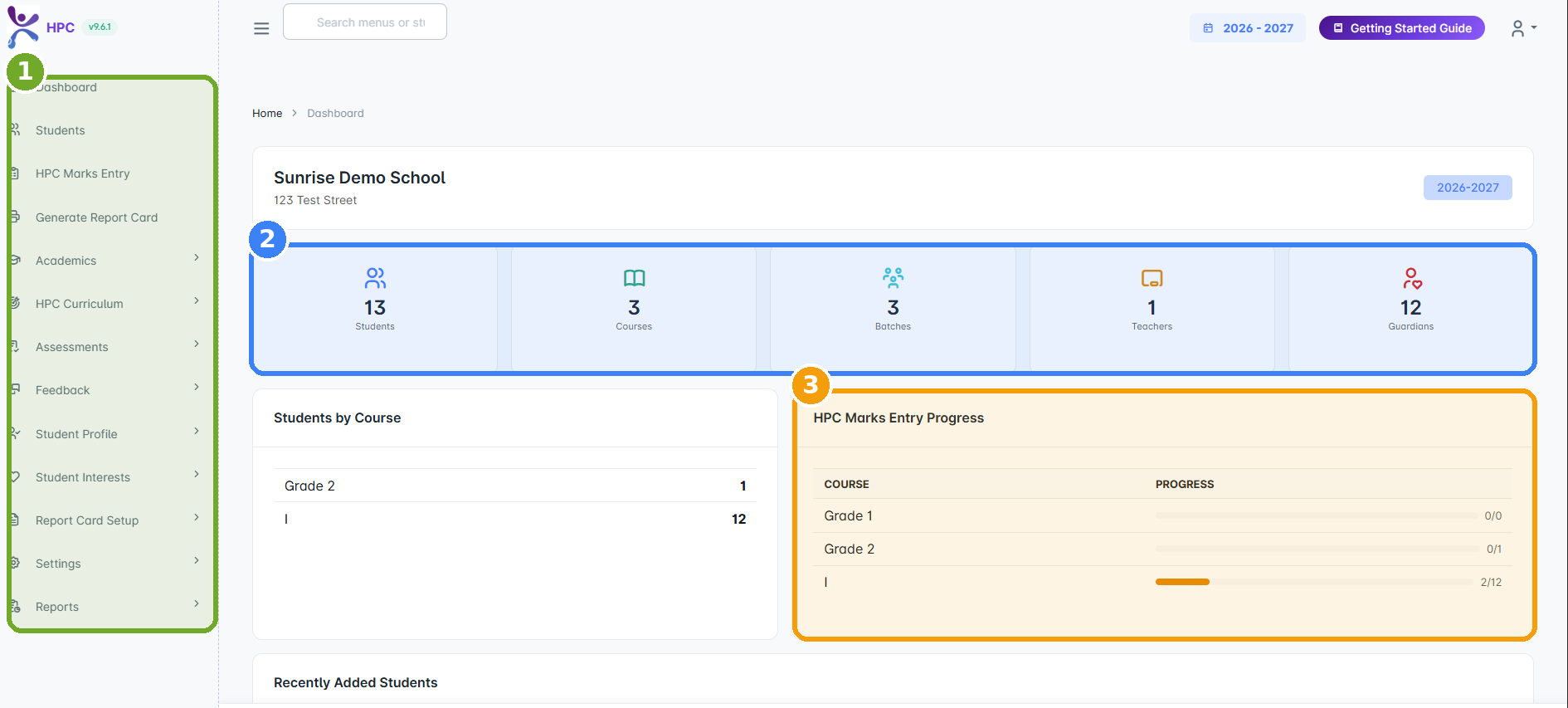This screenshot has width=1568, height=708.
Task: Expand the Feedback submenu chevron
Action: click(x=197, y=387)
